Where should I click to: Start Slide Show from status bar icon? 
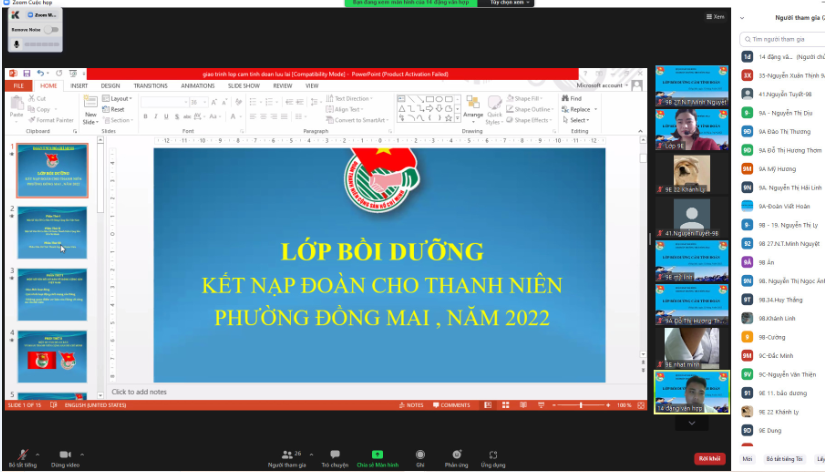tap(541, 405)
